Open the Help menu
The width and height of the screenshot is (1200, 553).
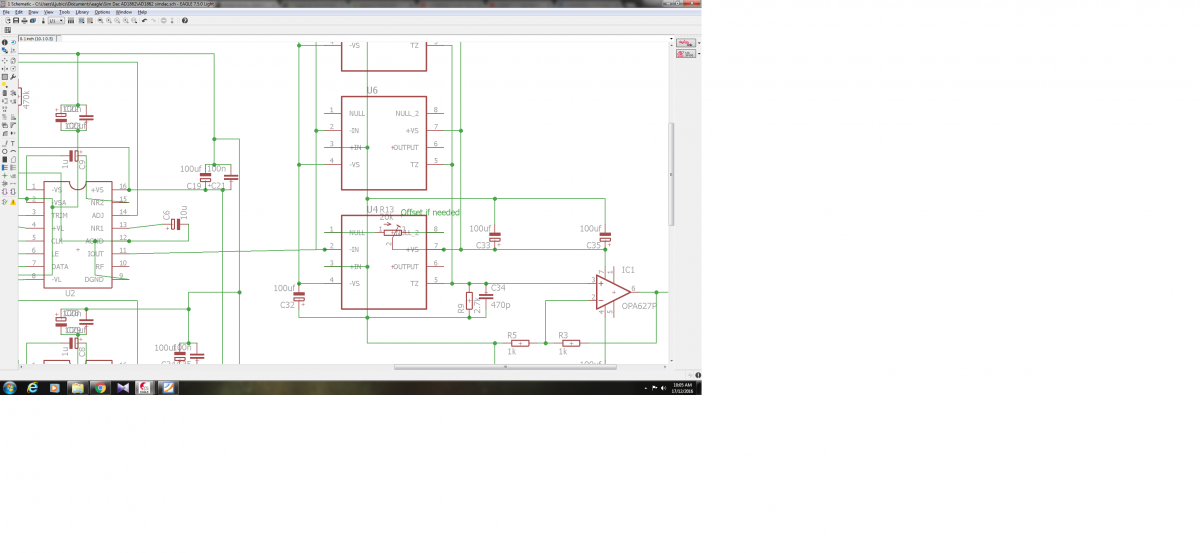coord(142,12)
